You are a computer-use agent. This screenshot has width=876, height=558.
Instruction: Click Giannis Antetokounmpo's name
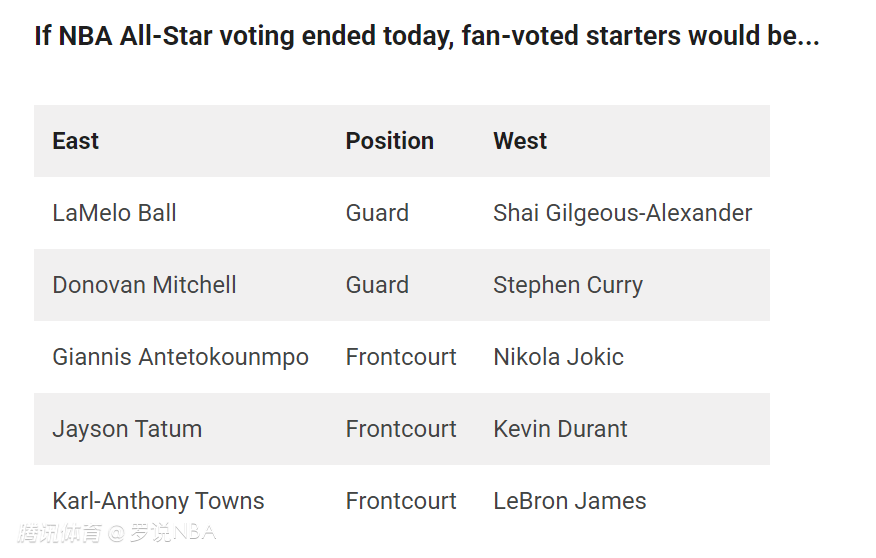(x=180, y=357)
